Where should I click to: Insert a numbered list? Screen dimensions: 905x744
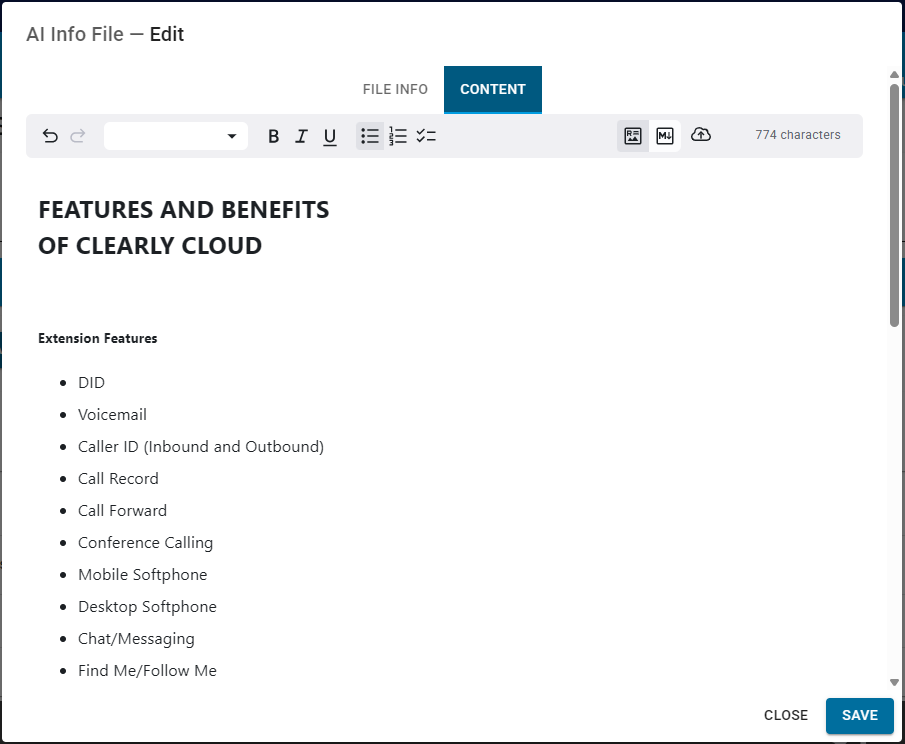[x=398, y=135]
